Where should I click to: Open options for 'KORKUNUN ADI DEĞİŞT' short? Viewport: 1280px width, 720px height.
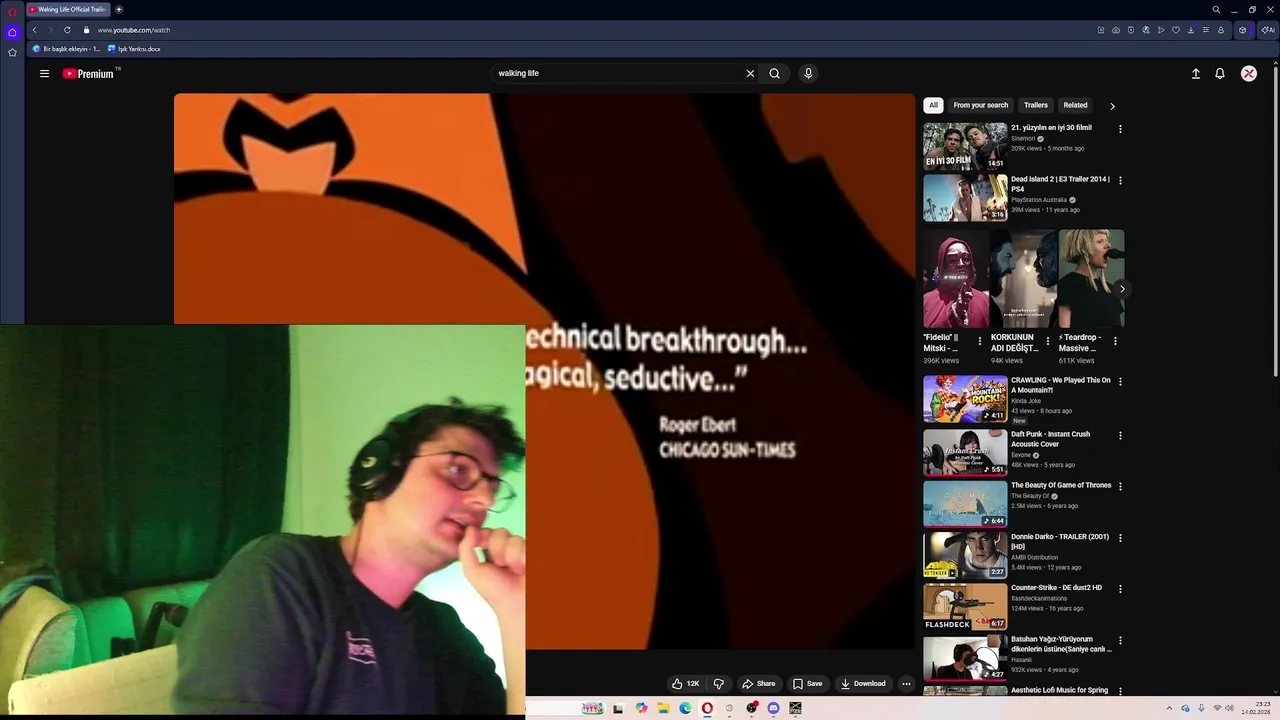coord(1048,341)
